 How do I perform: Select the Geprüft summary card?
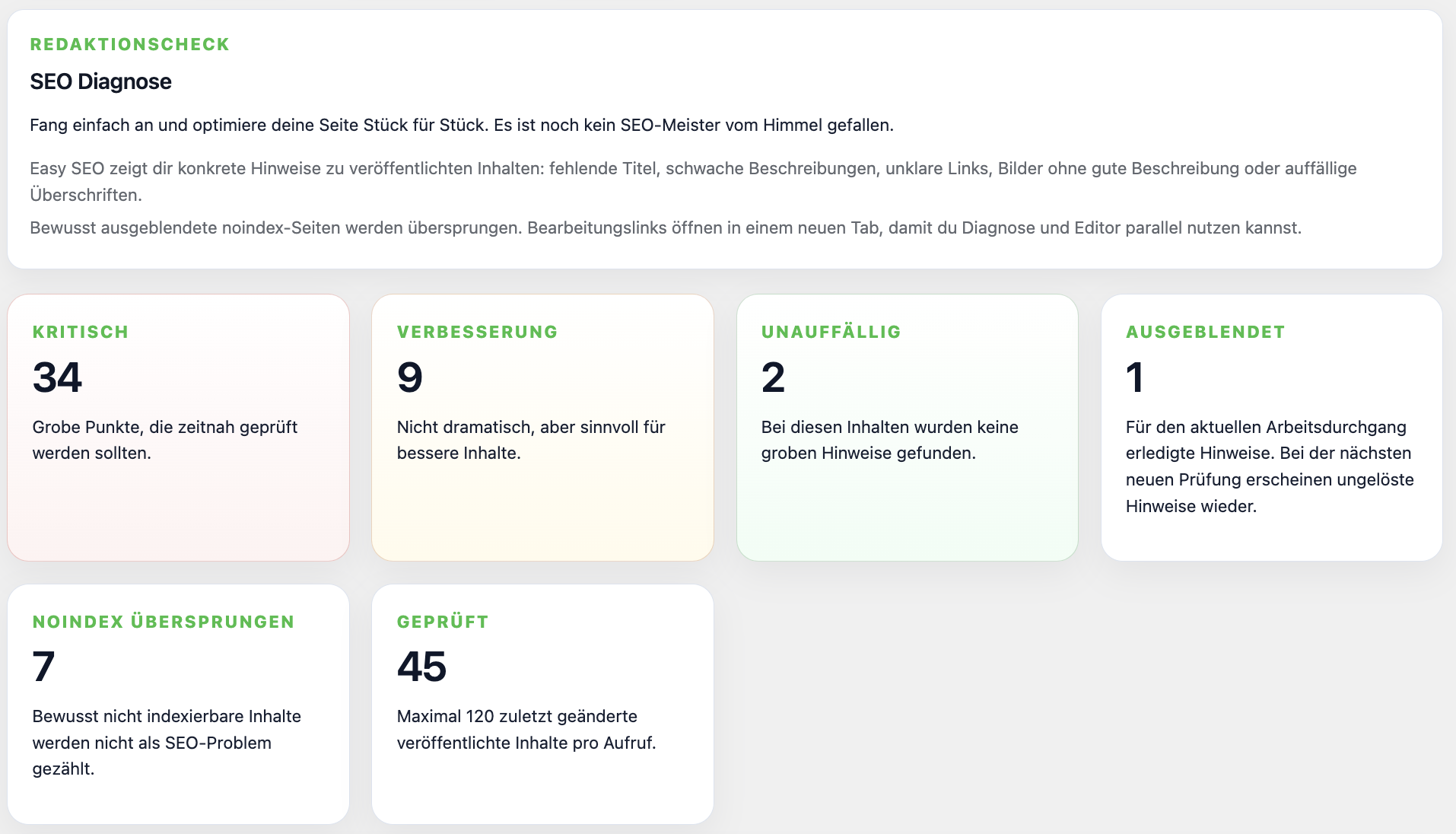(542, 704)
